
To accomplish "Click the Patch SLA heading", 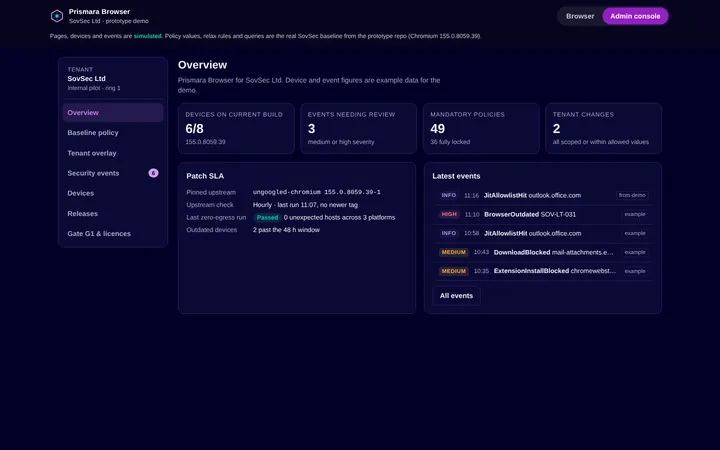I will (205, 176).
